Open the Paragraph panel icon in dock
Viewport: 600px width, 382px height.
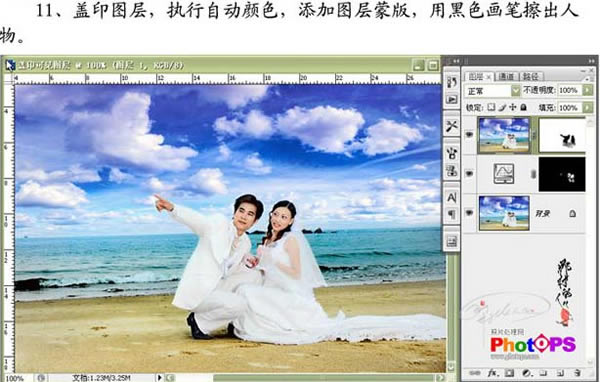[x=452, y=214]
